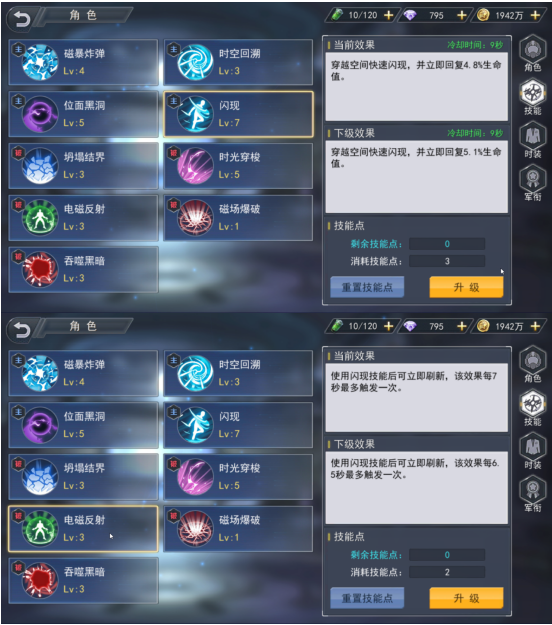This screenshot has height=625, width=552.
Task: Add diamonds with plus beside 795, upper screen
Action: point(462,15)
